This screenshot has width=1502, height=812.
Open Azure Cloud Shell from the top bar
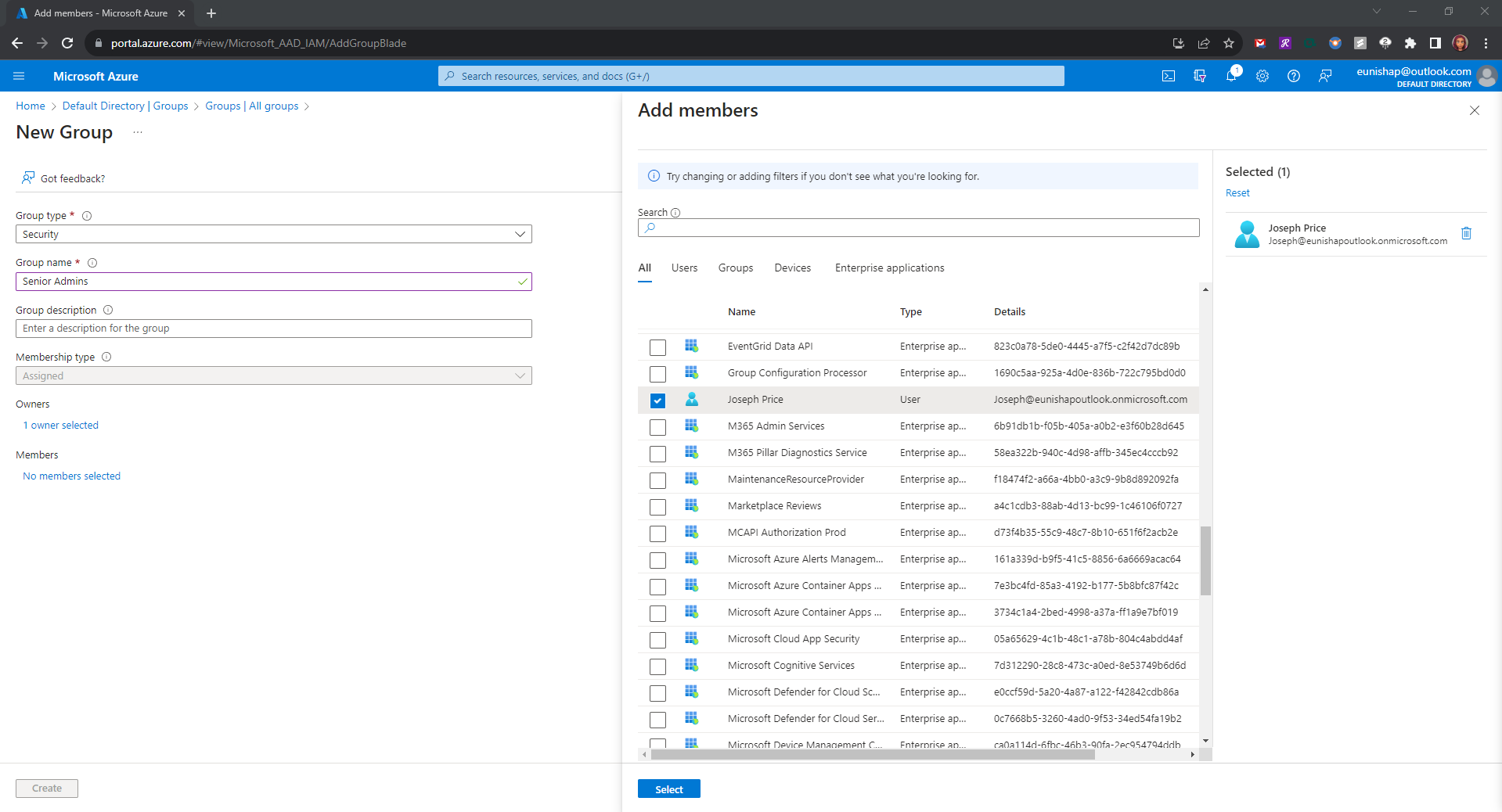1168,76
